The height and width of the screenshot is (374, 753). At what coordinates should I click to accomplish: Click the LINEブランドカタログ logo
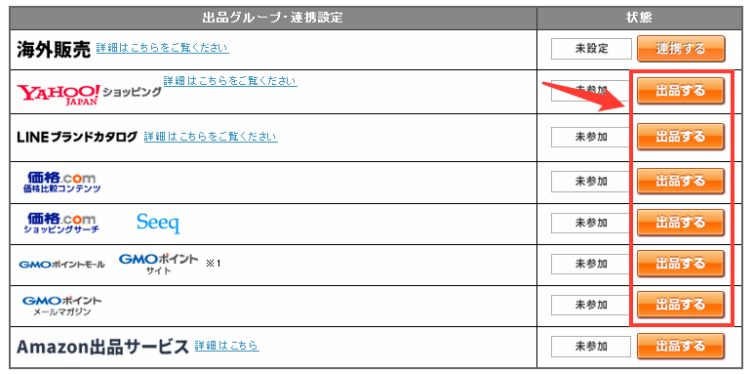[77, 137]
